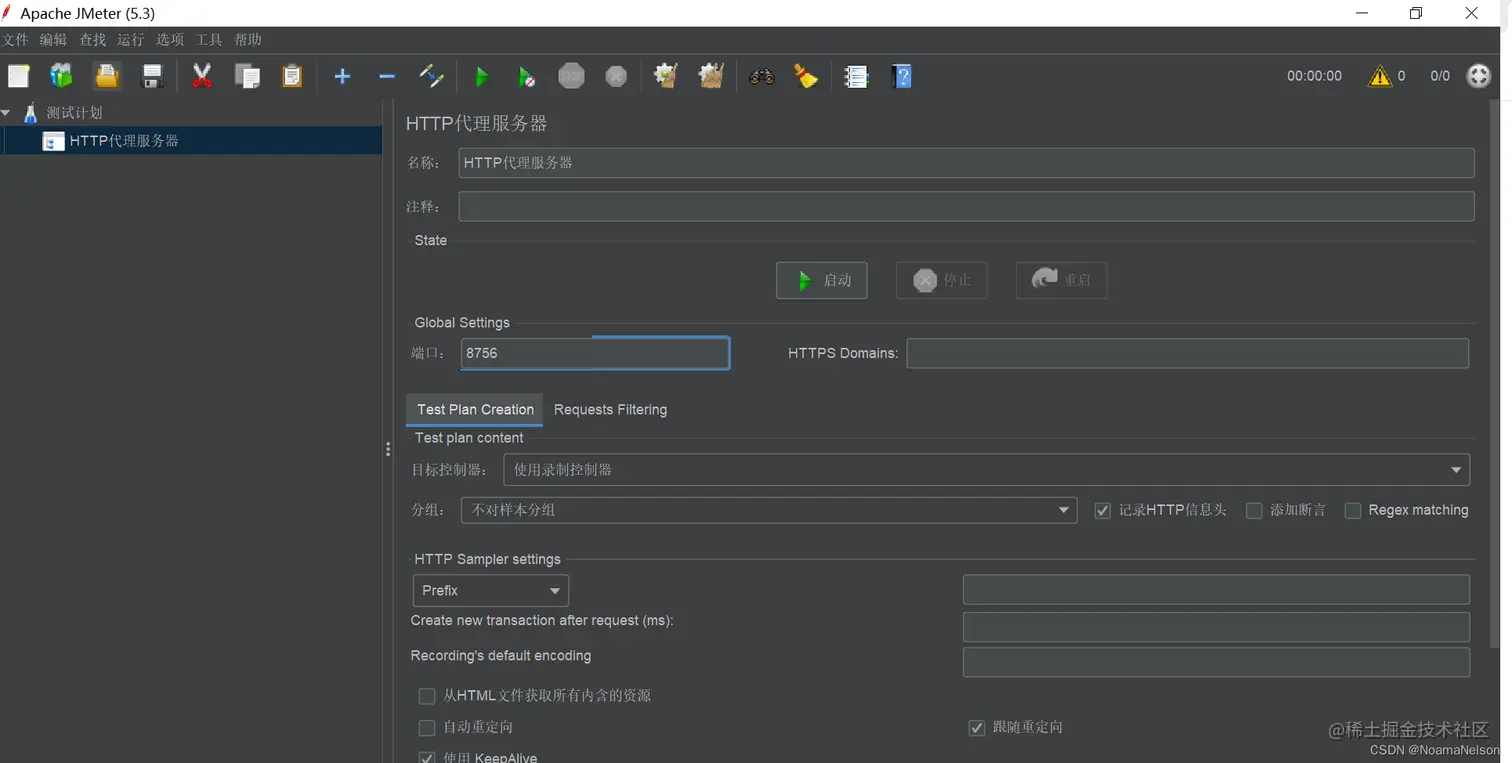Click the Stop test icon
1512x763 pixels.
point(571,76)
